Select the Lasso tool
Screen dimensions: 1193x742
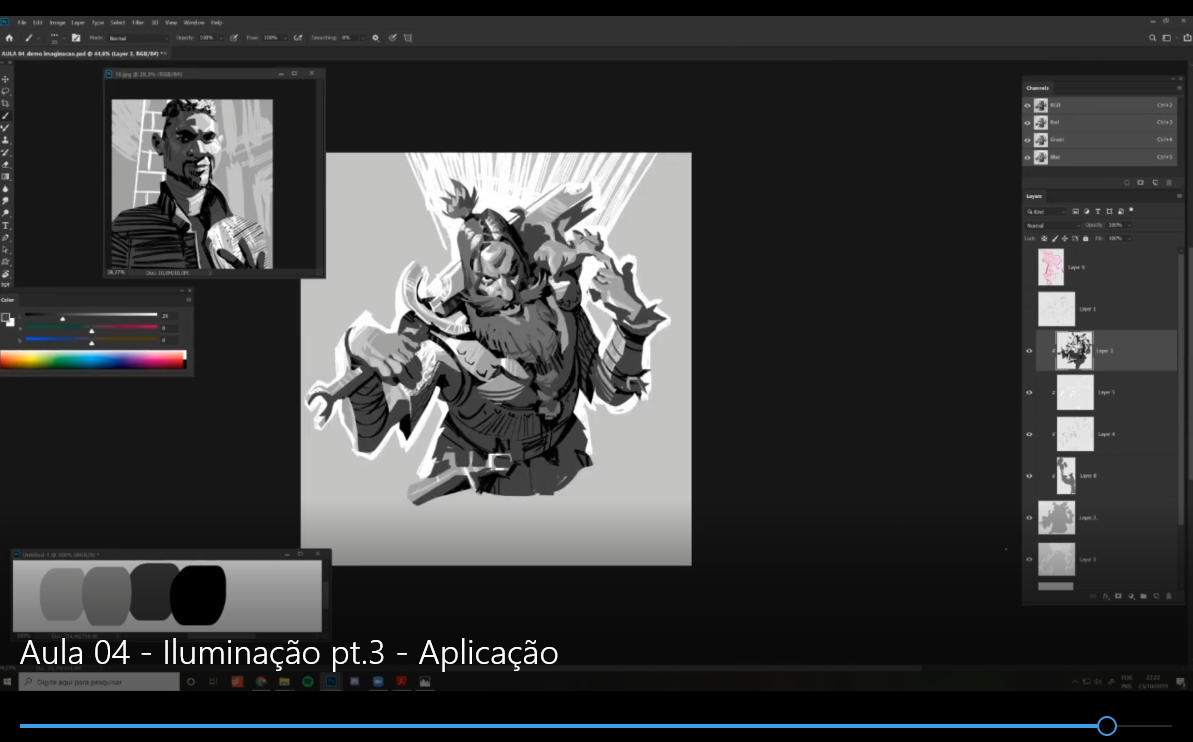[x=6, y=91]
